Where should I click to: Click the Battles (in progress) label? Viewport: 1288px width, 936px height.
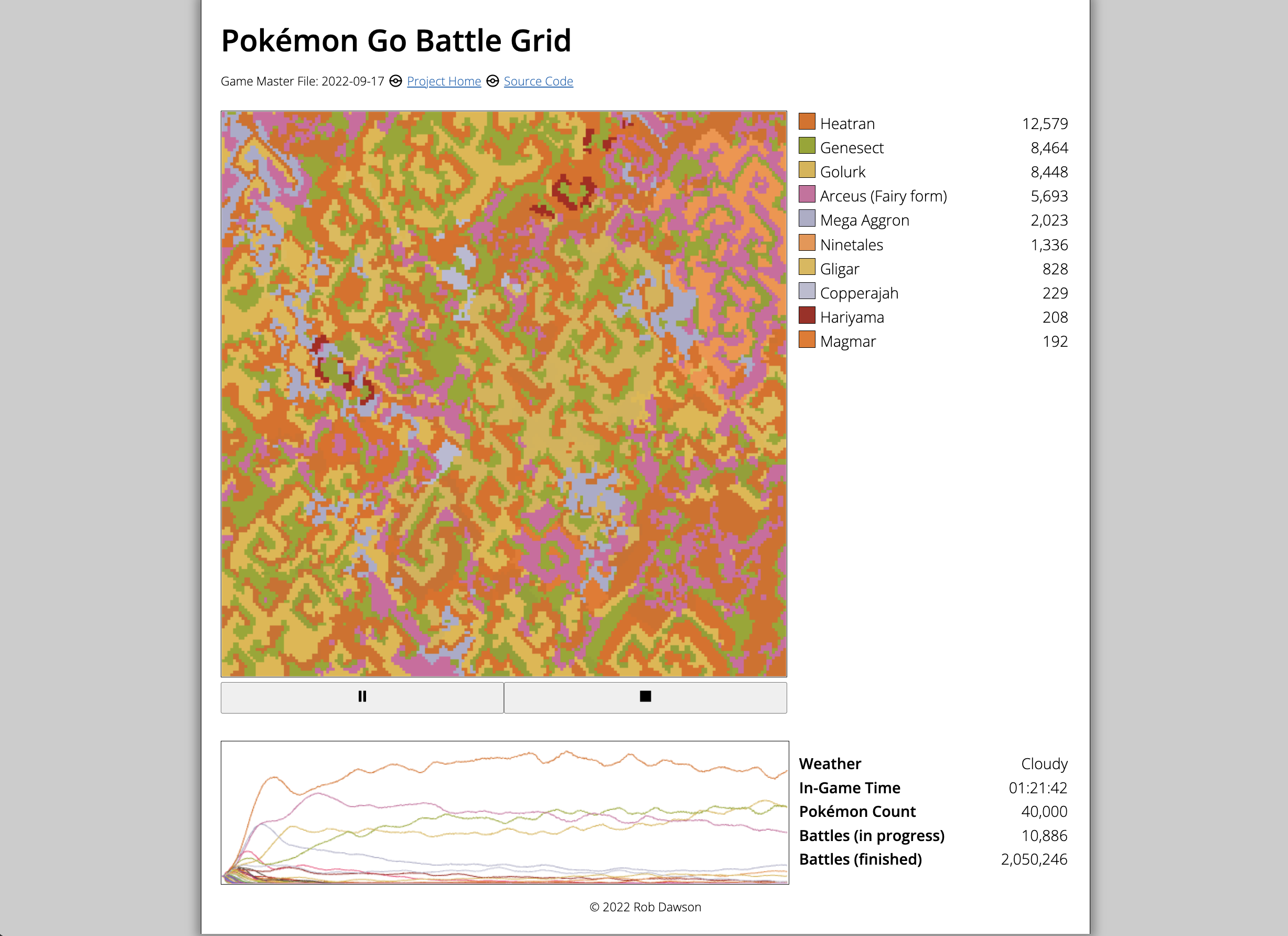point(872,836)
